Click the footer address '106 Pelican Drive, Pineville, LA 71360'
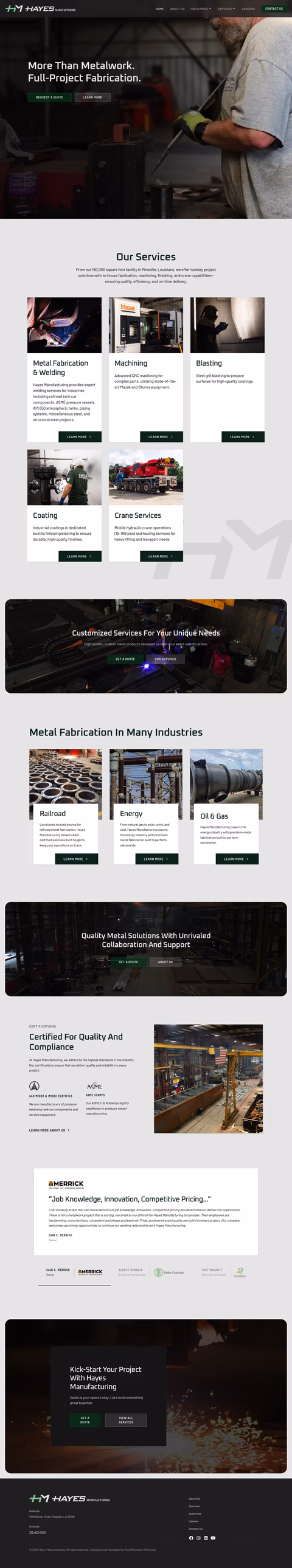 tap(52, 1517)
